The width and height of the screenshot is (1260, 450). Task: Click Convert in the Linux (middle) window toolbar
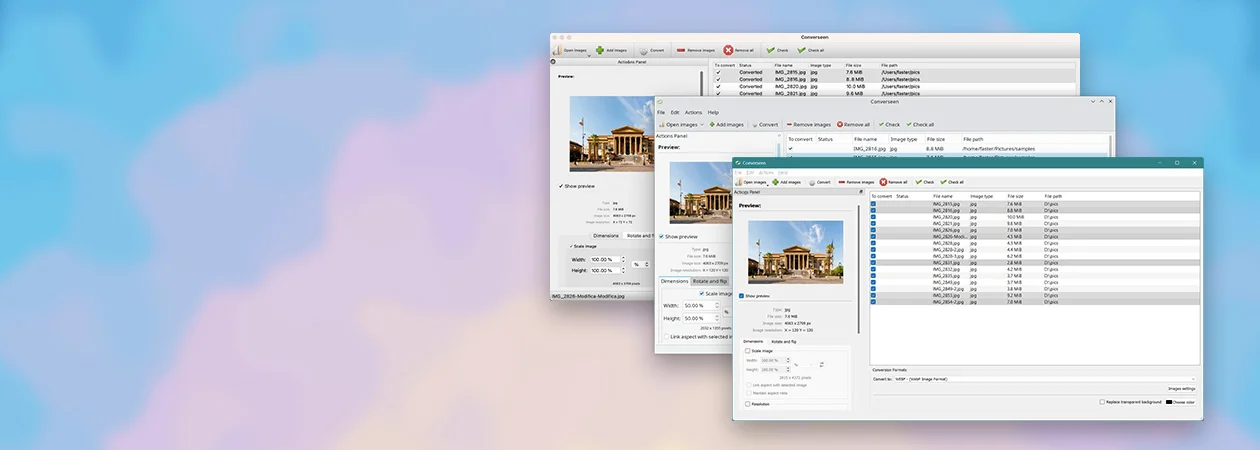pyautogui.click(x=765, y=124)
